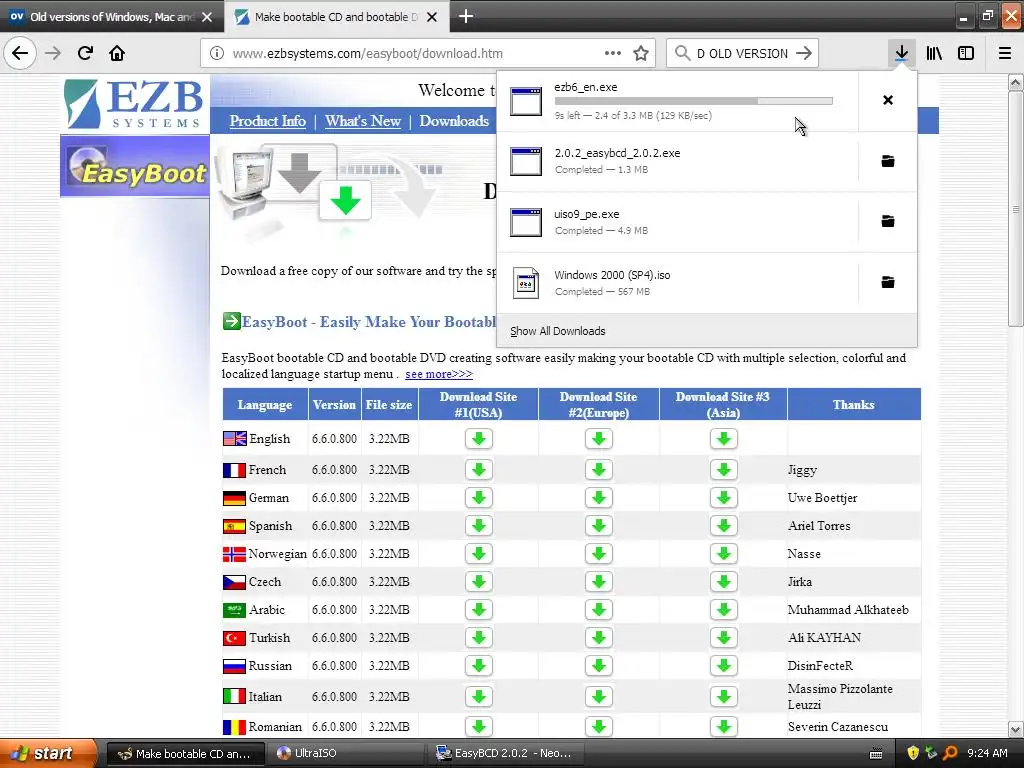Open the Downloads navigation link
The height and width of the screenshot is (768, 1024).
pyautogui.click(x=454, y=121)
